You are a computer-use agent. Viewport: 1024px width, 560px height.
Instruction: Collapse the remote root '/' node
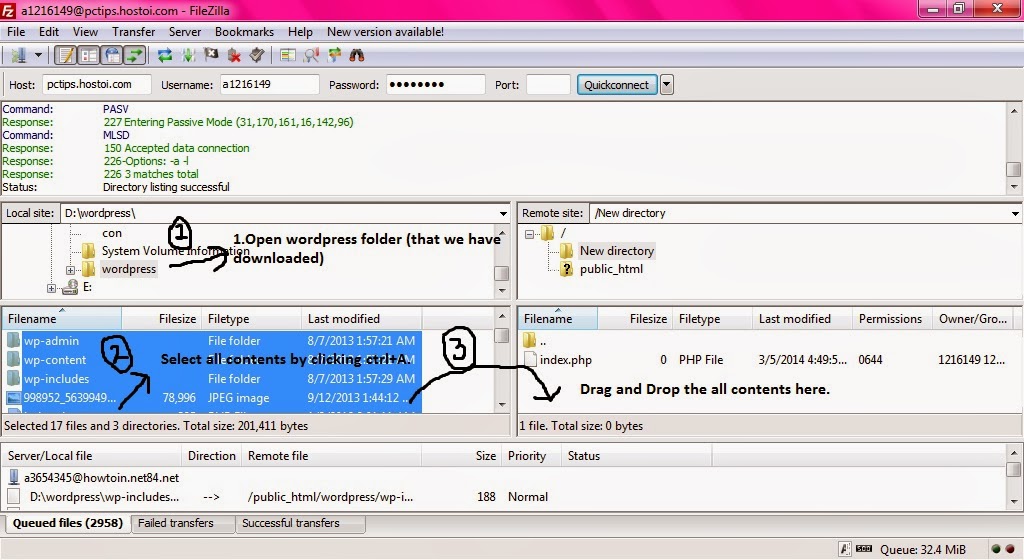click(530, 234)
